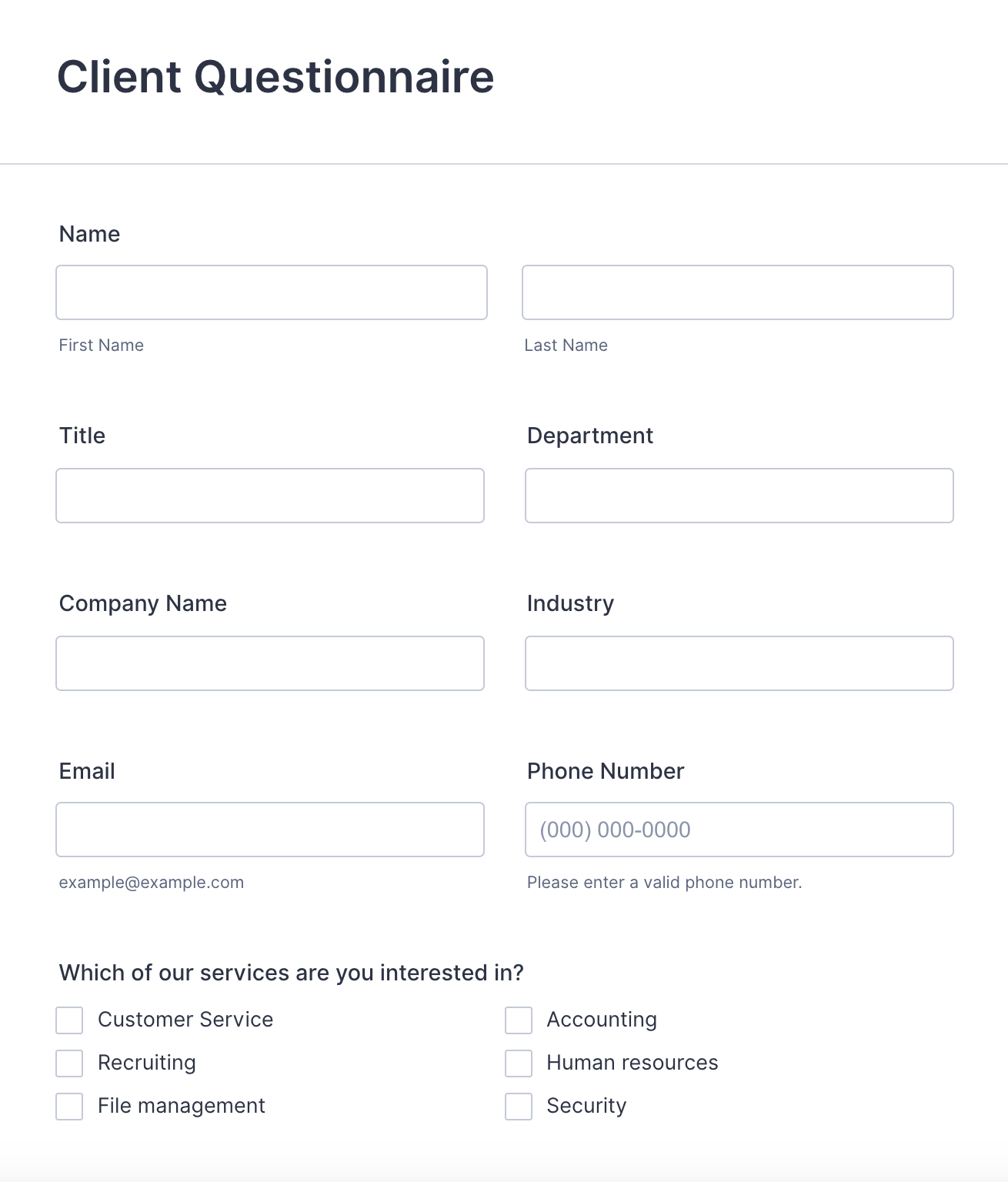
Task: Click the First Name input field
Action: point(271,292)
